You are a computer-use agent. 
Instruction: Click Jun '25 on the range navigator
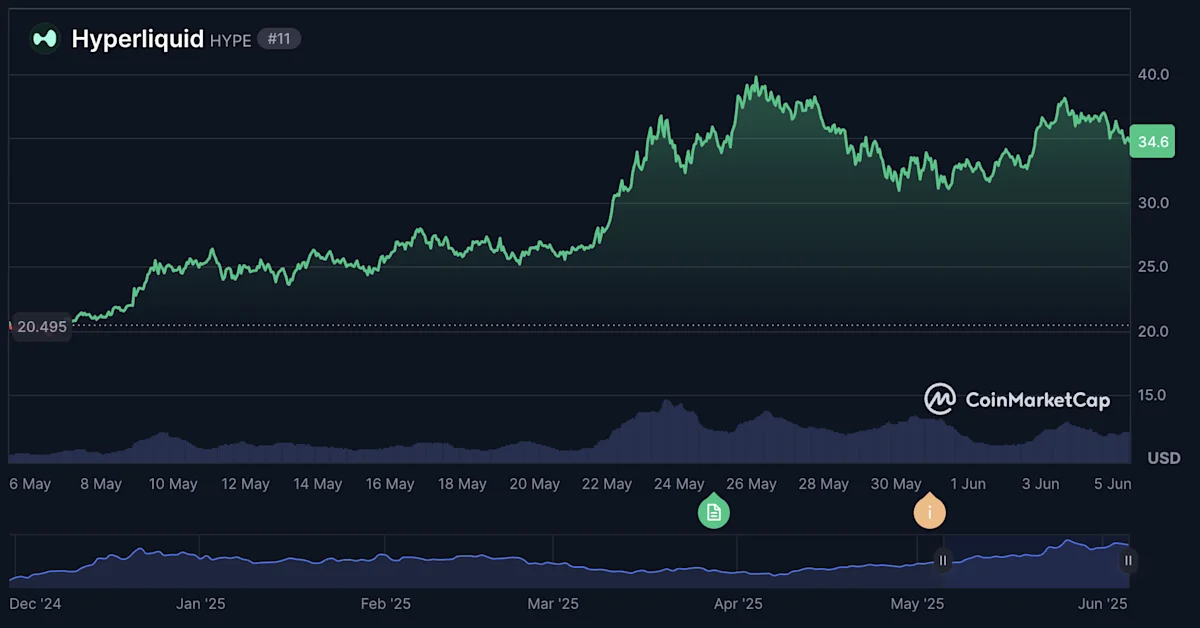coord(1103,604)
